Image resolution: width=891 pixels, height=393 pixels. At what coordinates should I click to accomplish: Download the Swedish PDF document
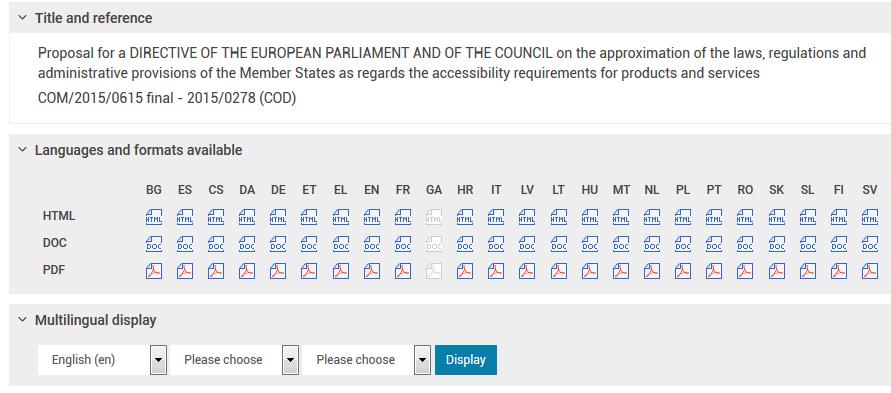pos(869,271)
